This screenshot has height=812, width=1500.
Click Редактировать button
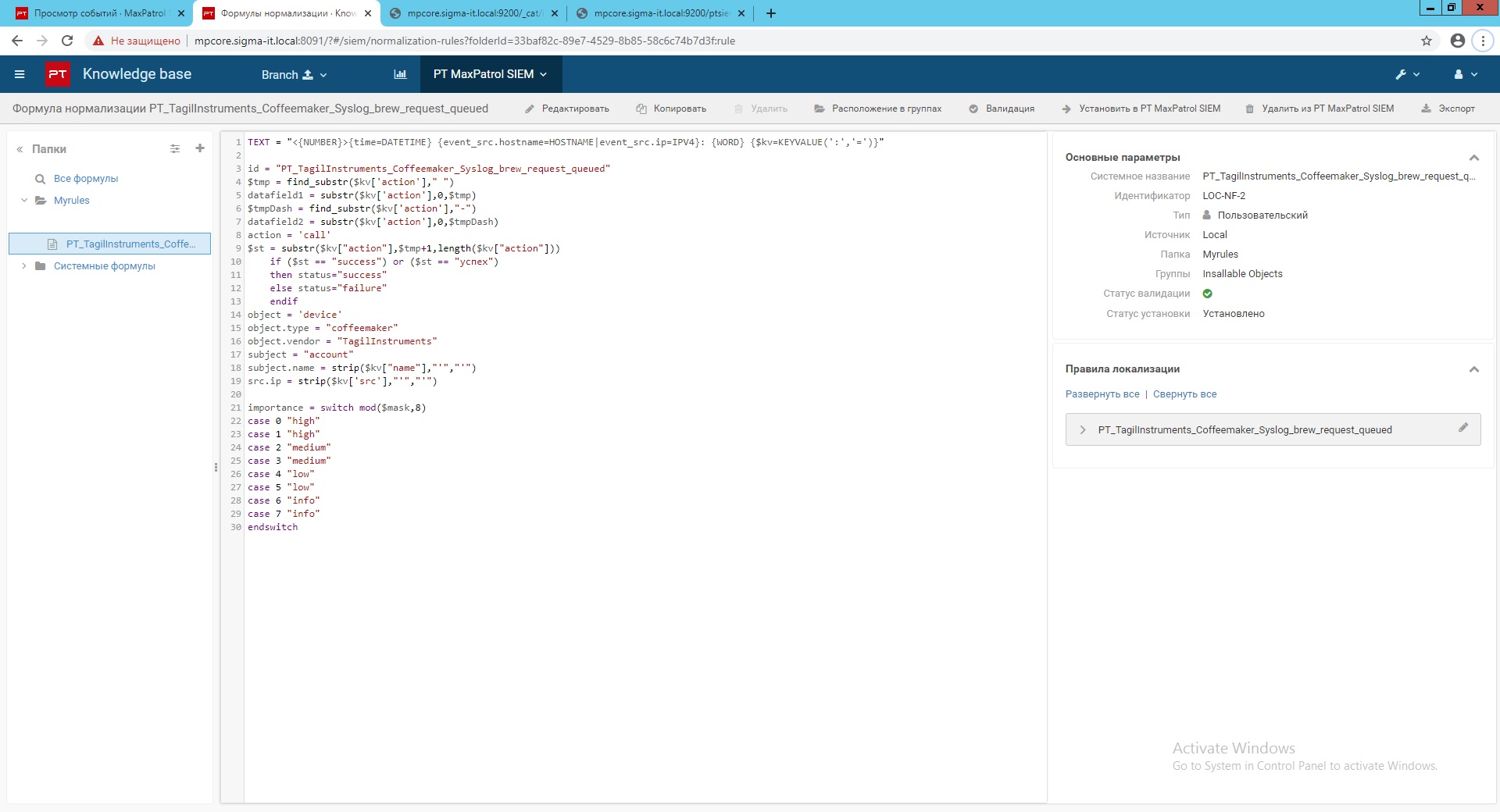coord(567,109)
